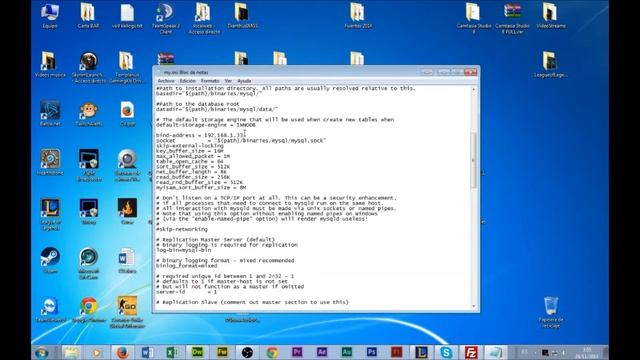Click the 'binlog_format=mixed' line
This screenshot has height=360, width=640.
(187, 265)
